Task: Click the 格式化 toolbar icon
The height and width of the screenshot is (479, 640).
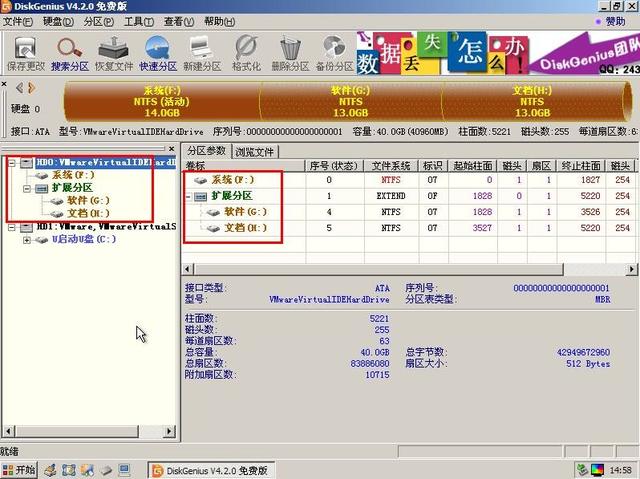Action: (x=246, y=53)
